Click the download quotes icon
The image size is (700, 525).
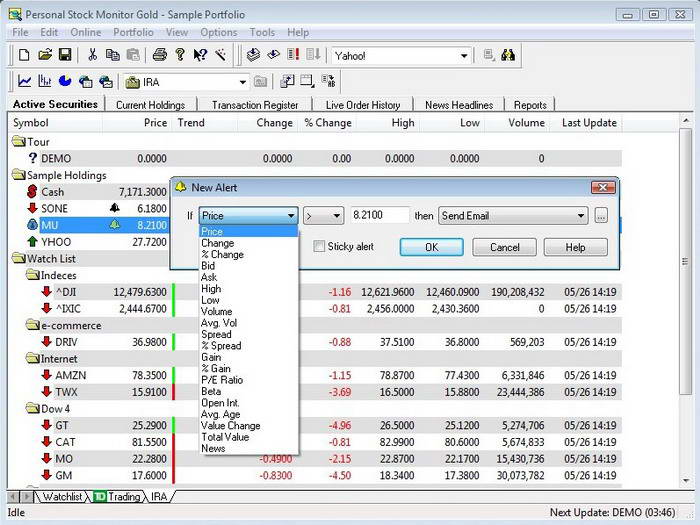[x=254, y=55]
